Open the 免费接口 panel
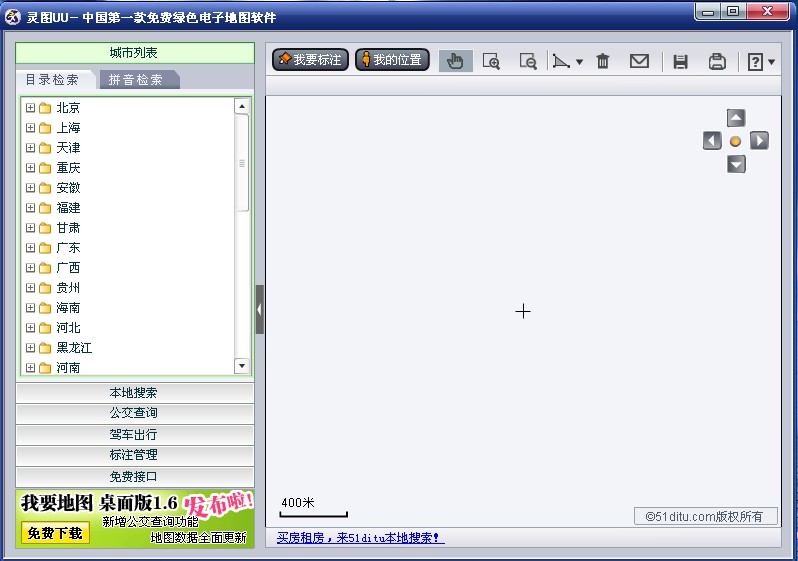 tap(135, 476)
